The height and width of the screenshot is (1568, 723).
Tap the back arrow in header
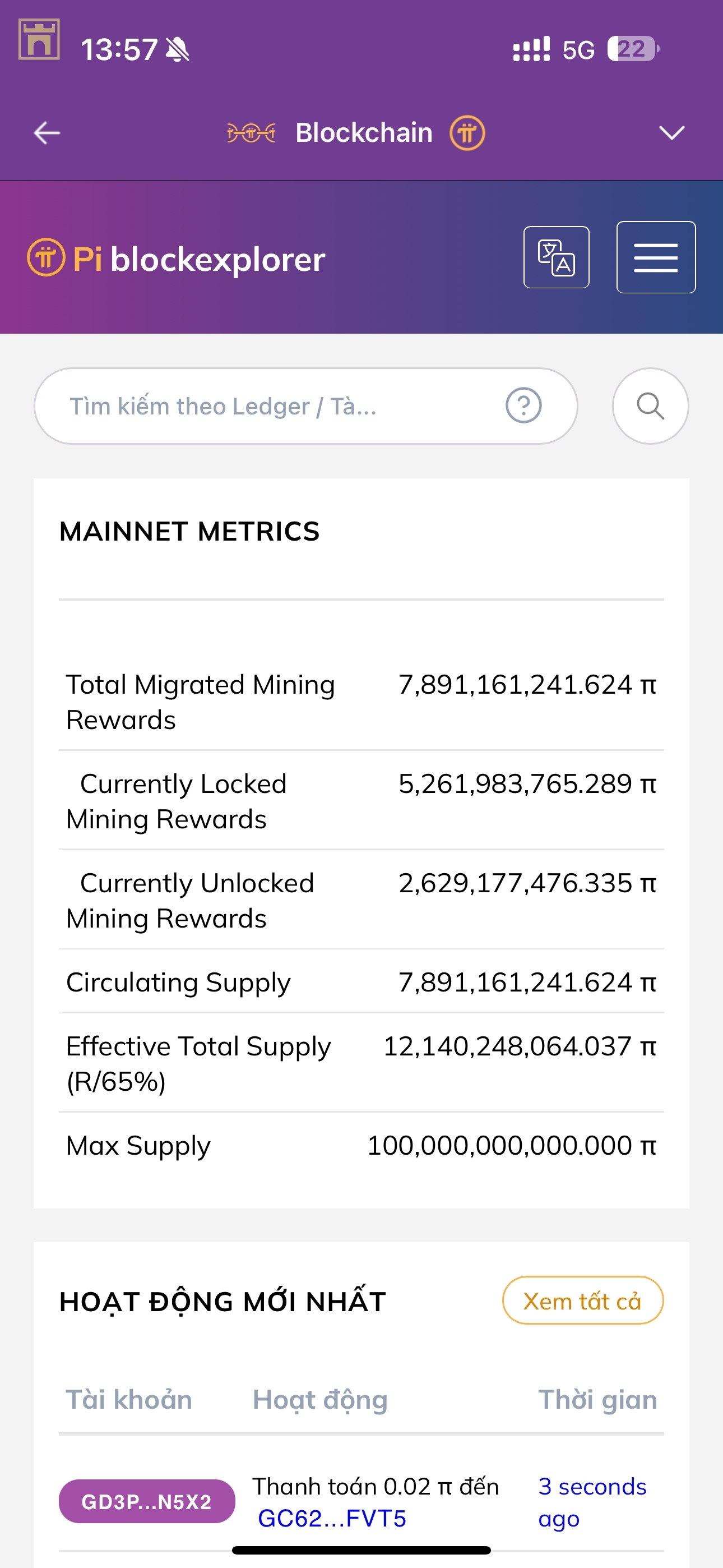pyautogui.click(x=47, y=133)
